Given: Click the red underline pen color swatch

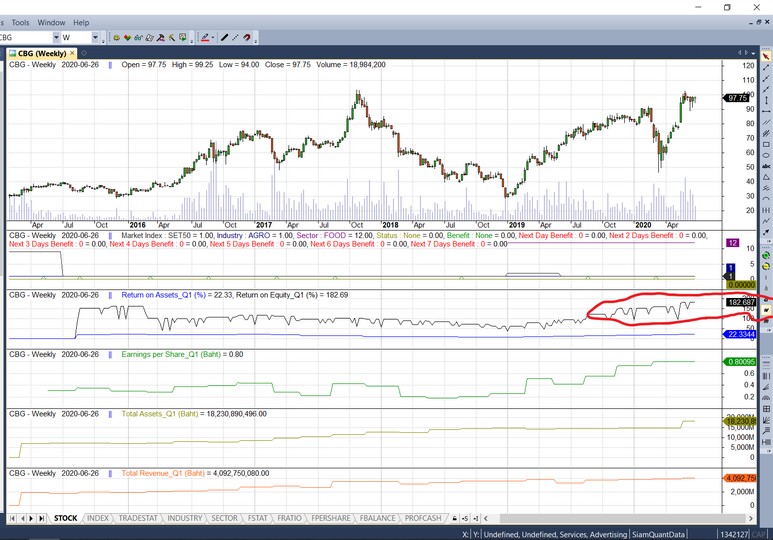Looking at the screenshot, I should coord(205,38).
